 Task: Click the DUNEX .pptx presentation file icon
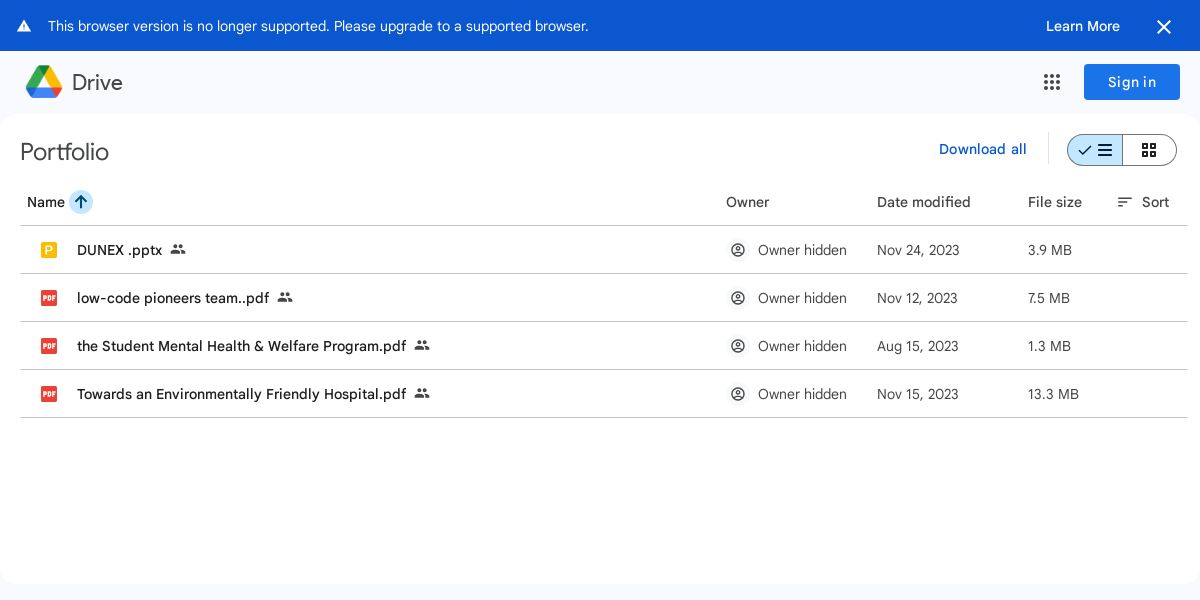pyautogui.click(x=49, y=250)
